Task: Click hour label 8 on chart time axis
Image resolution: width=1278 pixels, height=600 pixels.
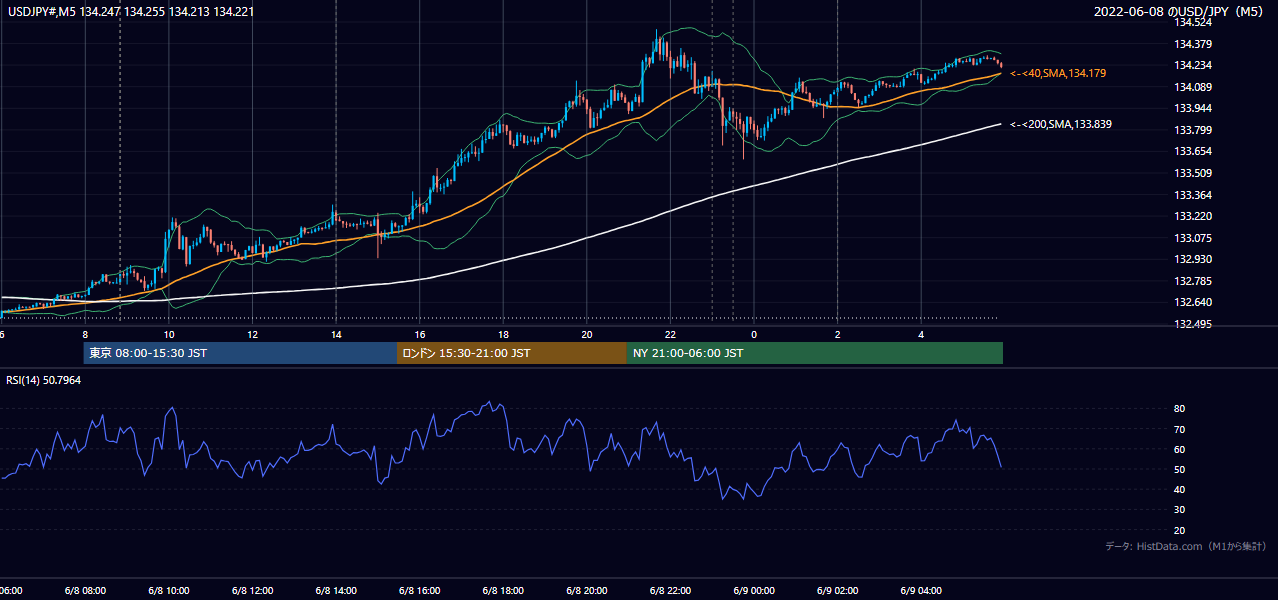Action: [85, 334]
